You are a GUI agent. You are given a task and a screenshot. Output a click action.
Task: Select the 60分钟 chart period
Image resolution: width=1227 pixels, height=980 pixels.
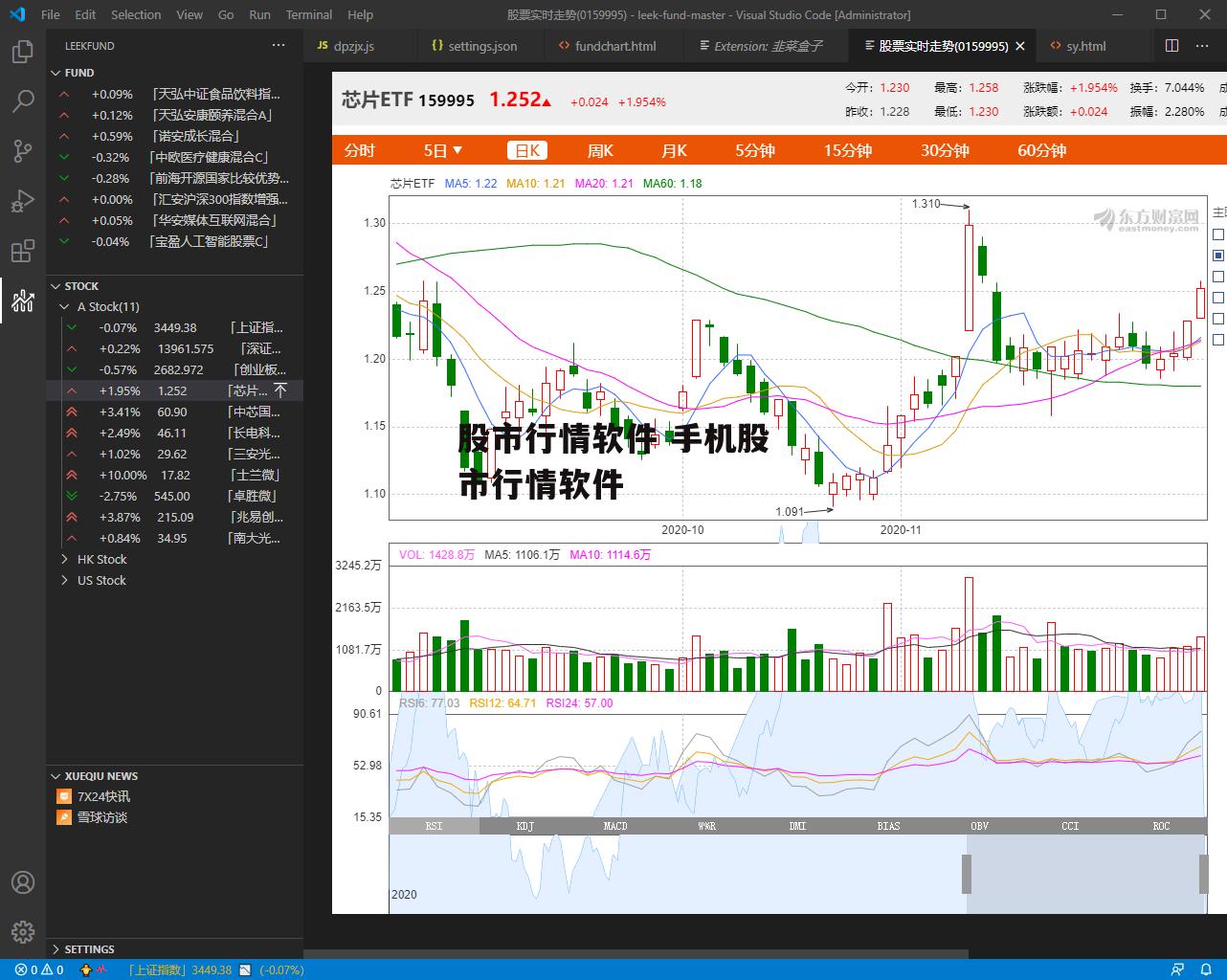coord(1041,150)
